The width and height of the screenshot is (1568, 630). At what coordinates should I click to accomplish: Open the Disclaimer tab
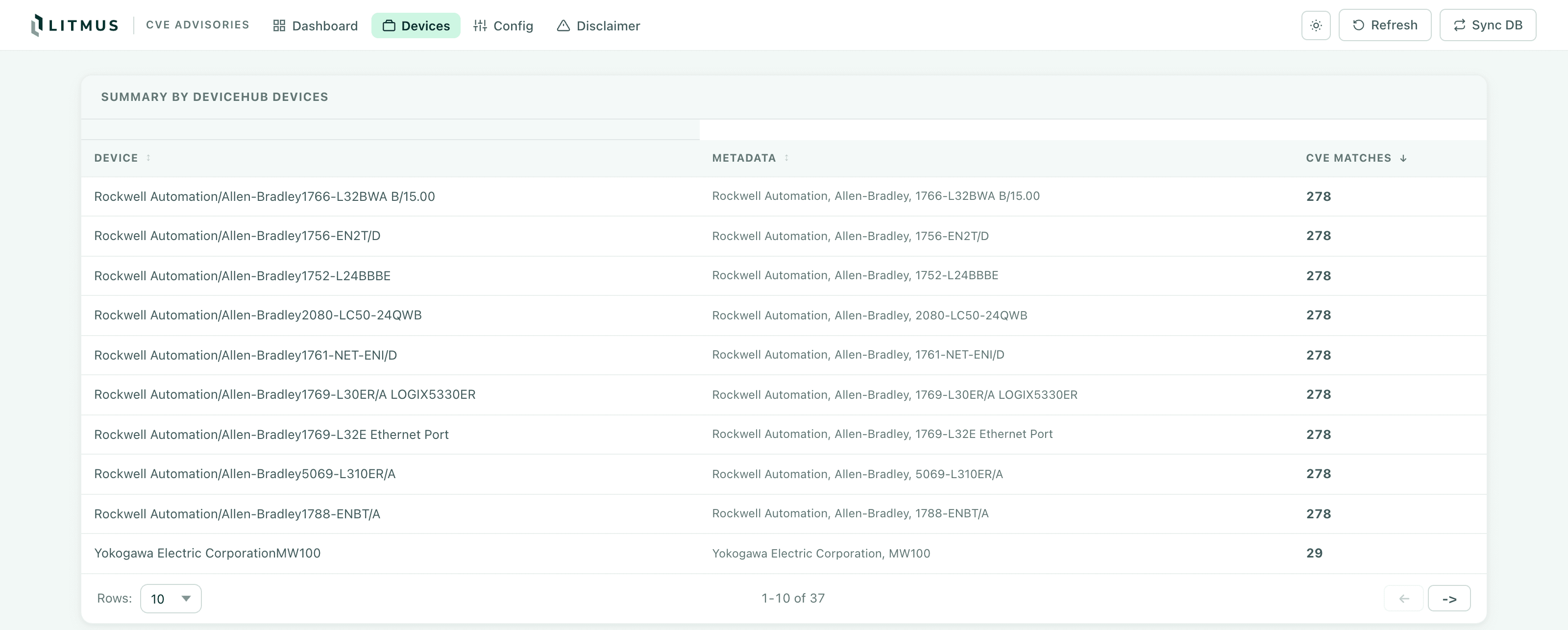tap(598, 25)
